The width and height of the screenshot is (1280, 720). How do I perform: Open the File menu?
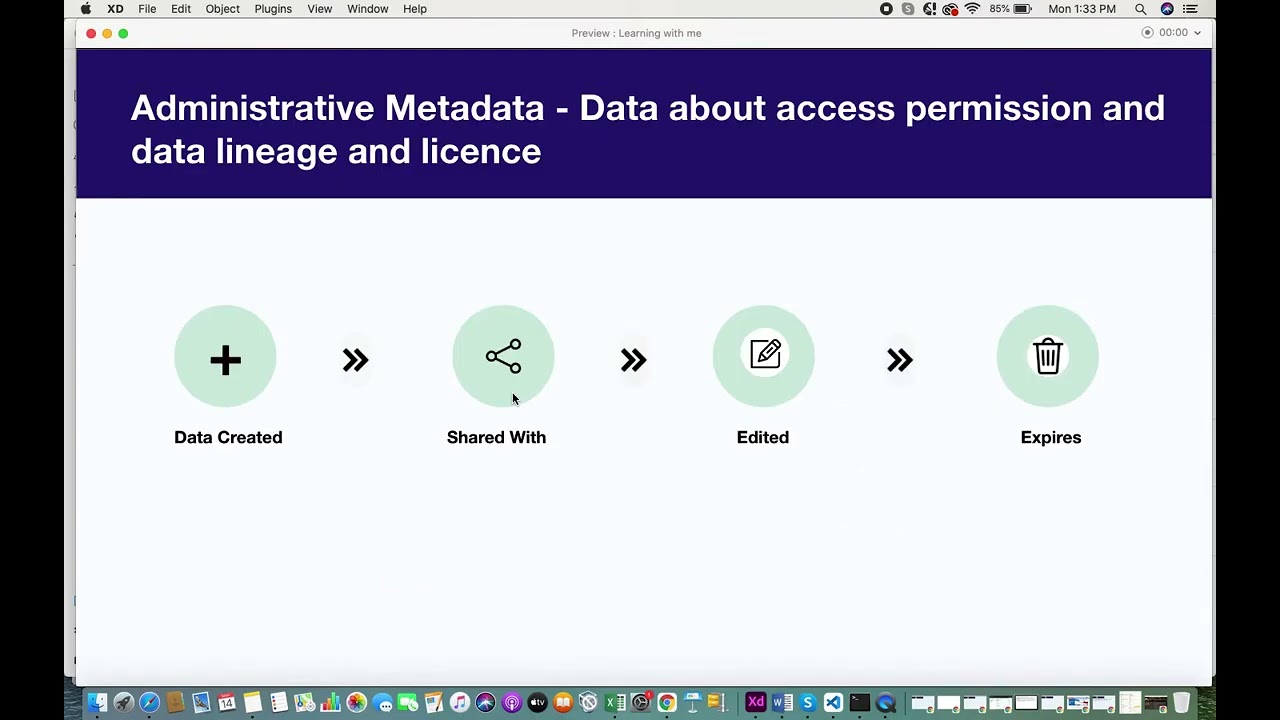(x=147, y=9)
